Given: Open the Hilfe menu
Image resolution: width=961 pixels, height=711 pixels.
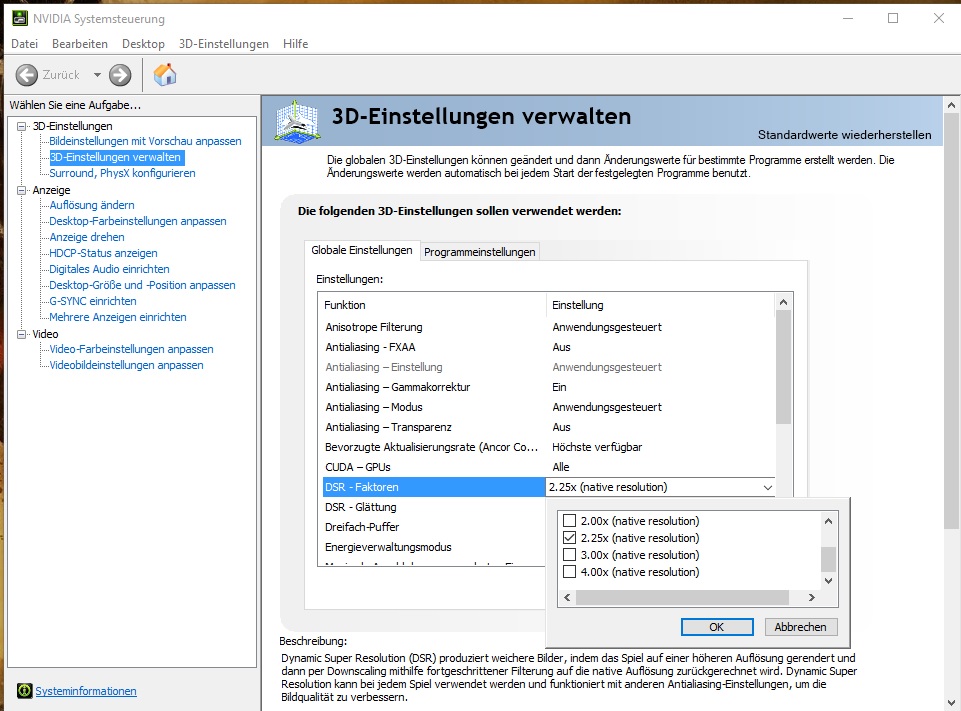Looking at the screenshot, I should (x=295, y=44).
